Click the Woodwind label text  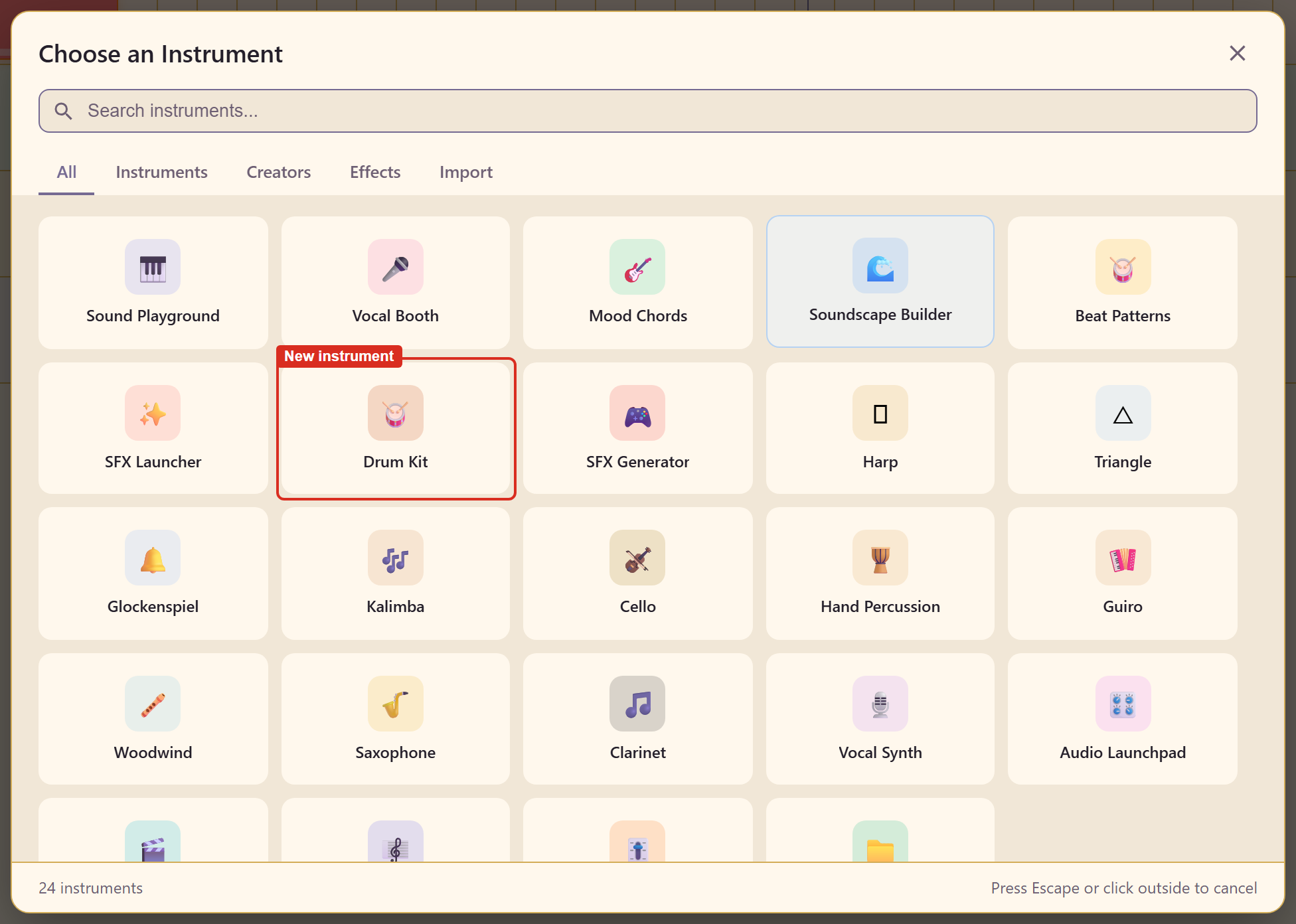click(153, 753)
